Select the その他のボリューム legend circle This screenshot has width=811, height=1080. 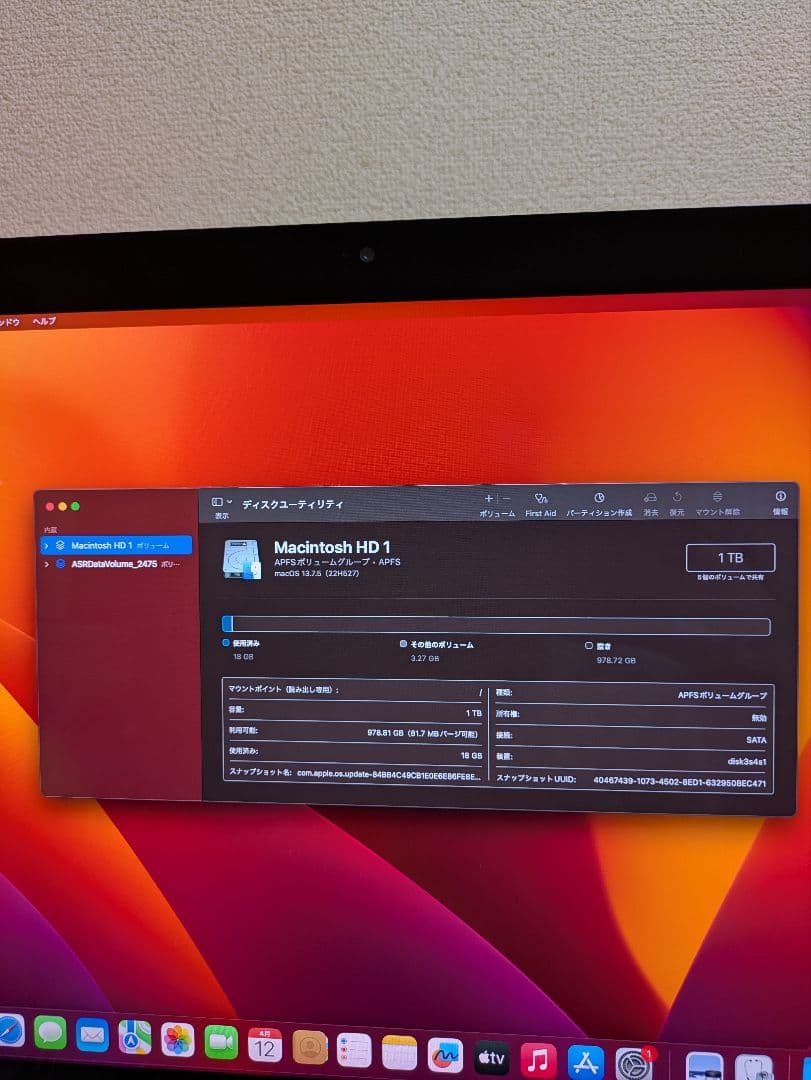[404, 645]
